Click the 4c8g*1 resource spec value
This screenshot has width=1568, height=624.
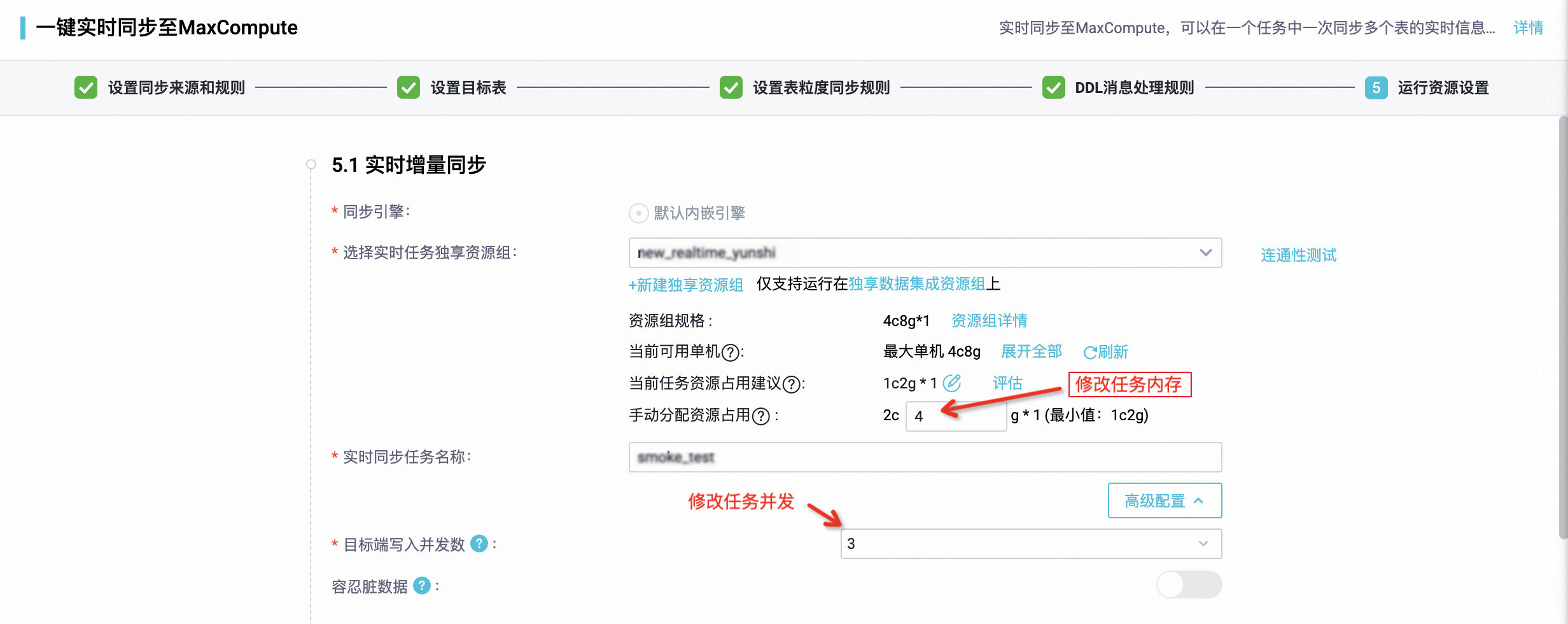[x=906, y=320]
